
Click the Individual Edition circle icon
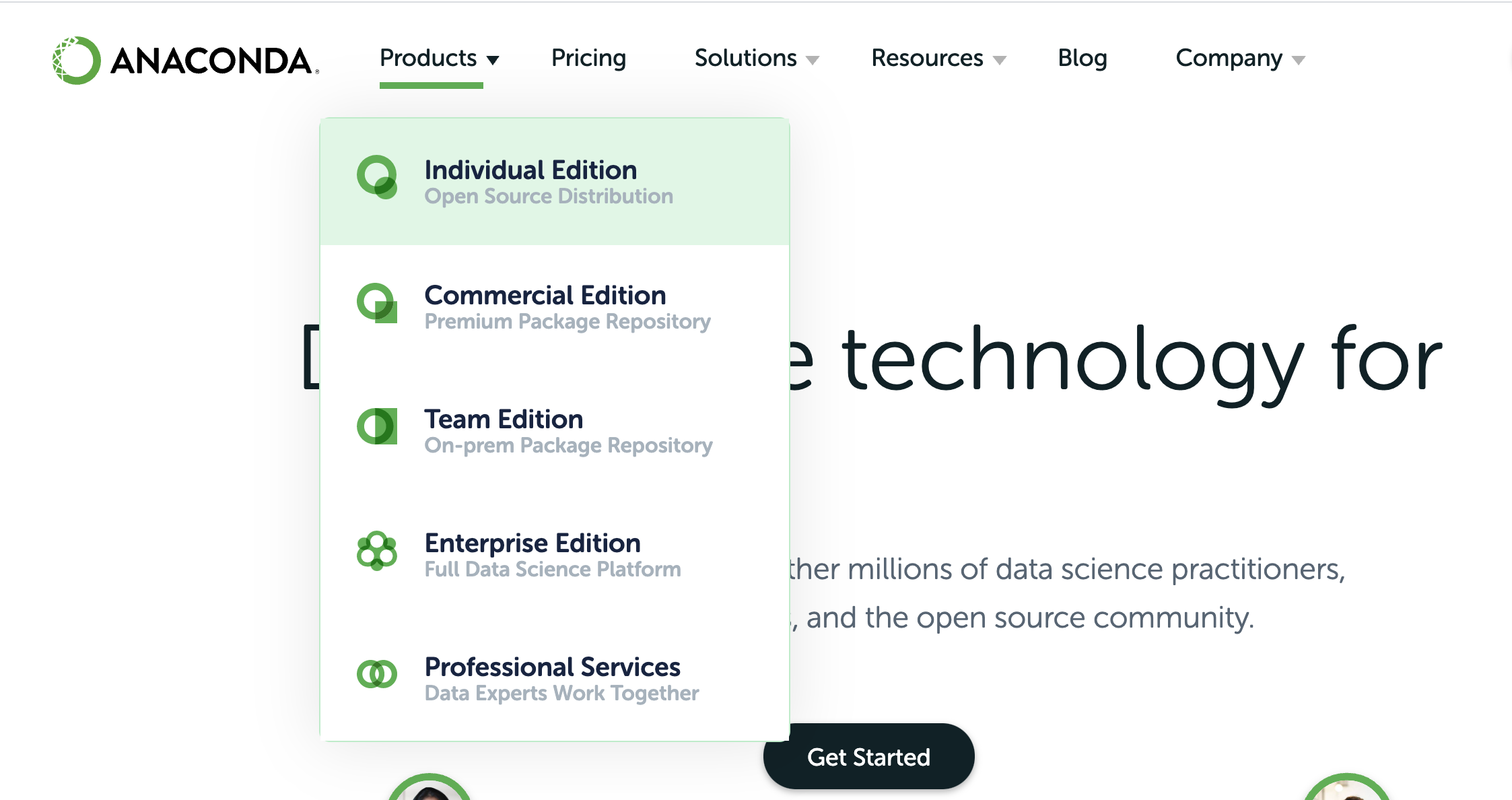tap(377, 177)
